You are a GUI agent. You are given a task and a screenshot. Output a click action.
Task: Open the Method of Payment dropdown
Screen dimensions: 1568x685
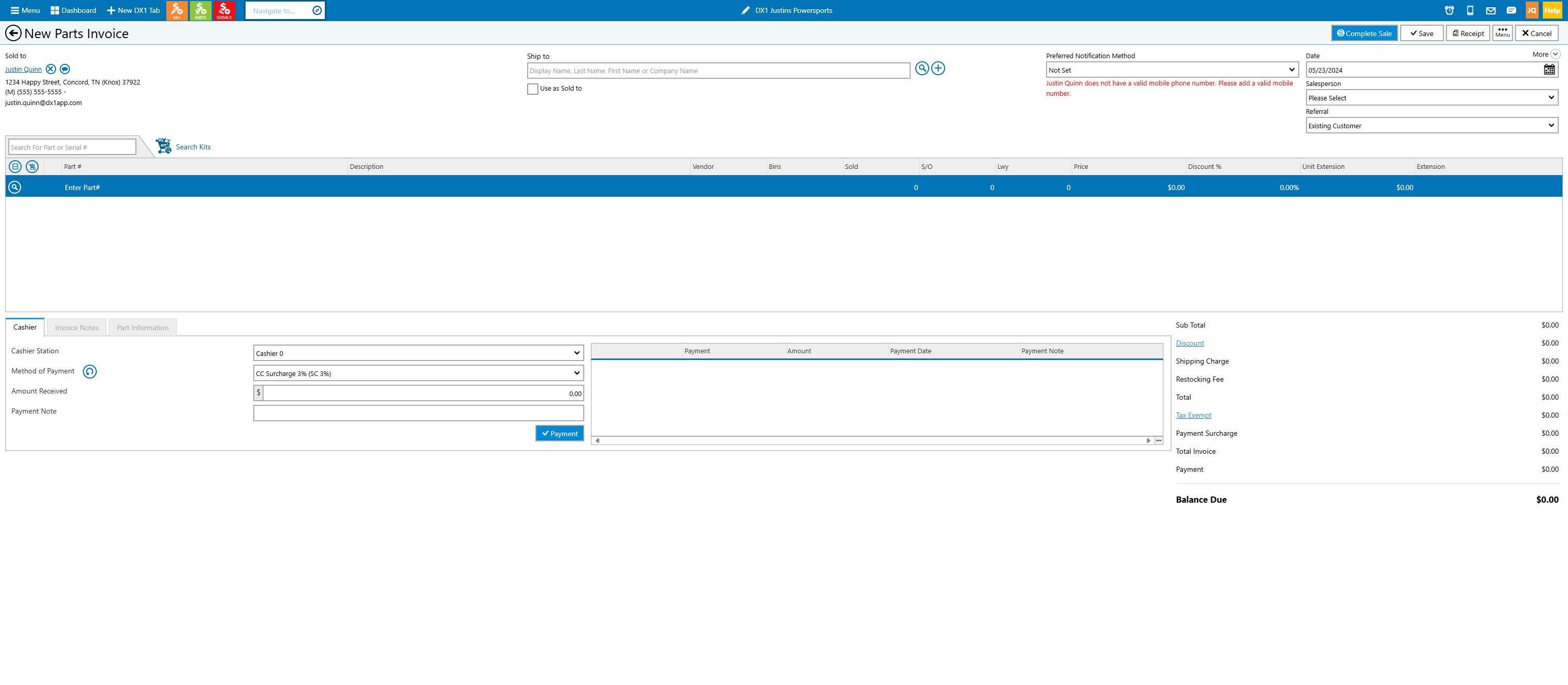click(x=418, y=373)
